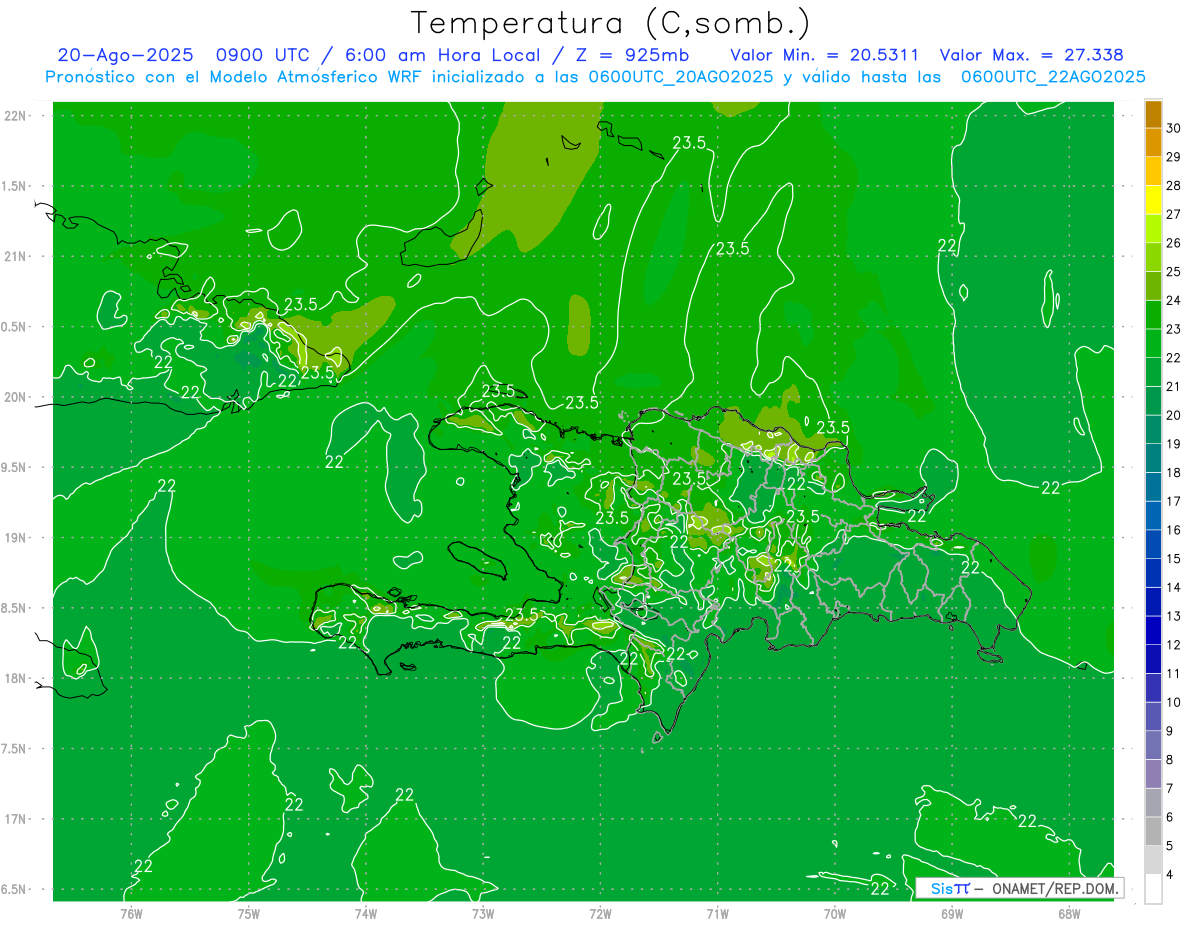The width and height of the screenshot is (1200, 927).
Task: Click the "20" colorbar scale label
Action: (x=1173, y=415)
